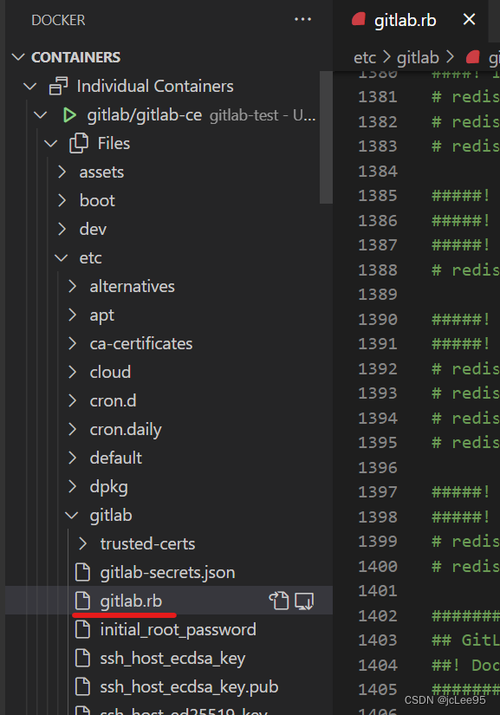Expand the ca-certificates folder
The image size is (500, 715).
click(72, 343)
